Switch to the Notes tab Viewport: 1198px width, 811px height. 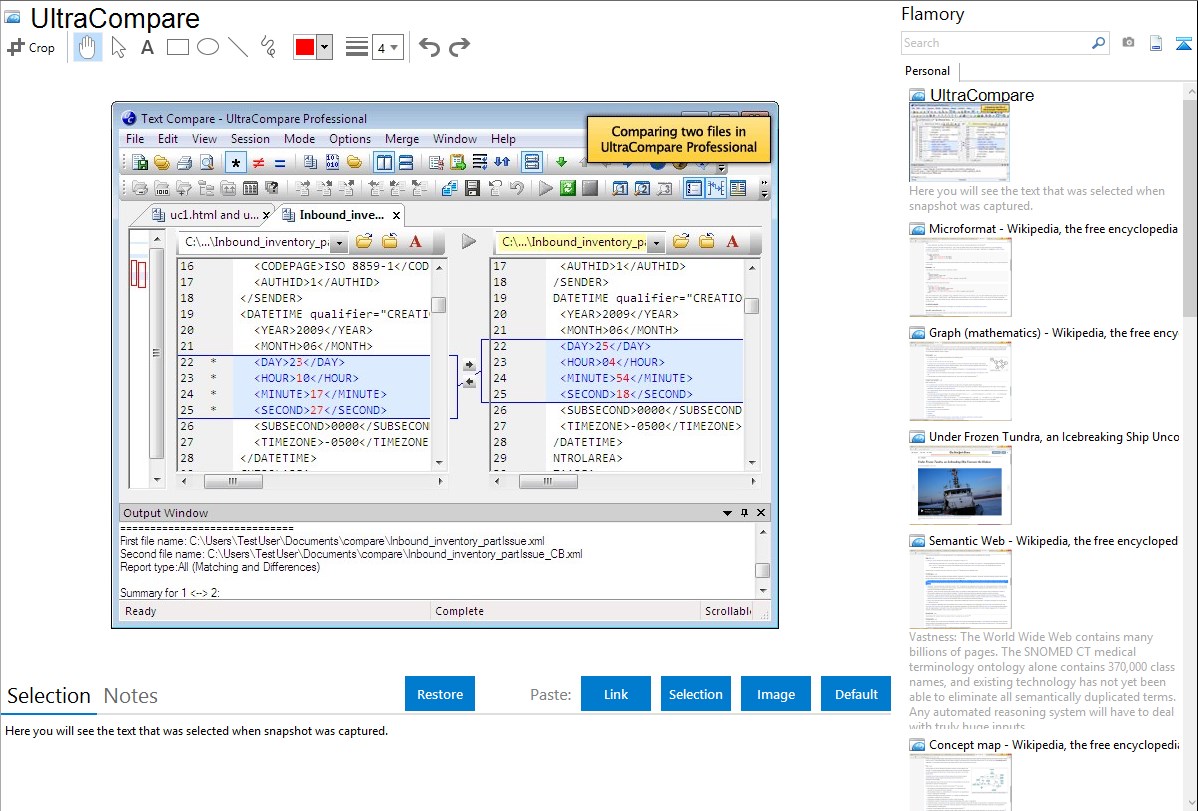[131, 696]
